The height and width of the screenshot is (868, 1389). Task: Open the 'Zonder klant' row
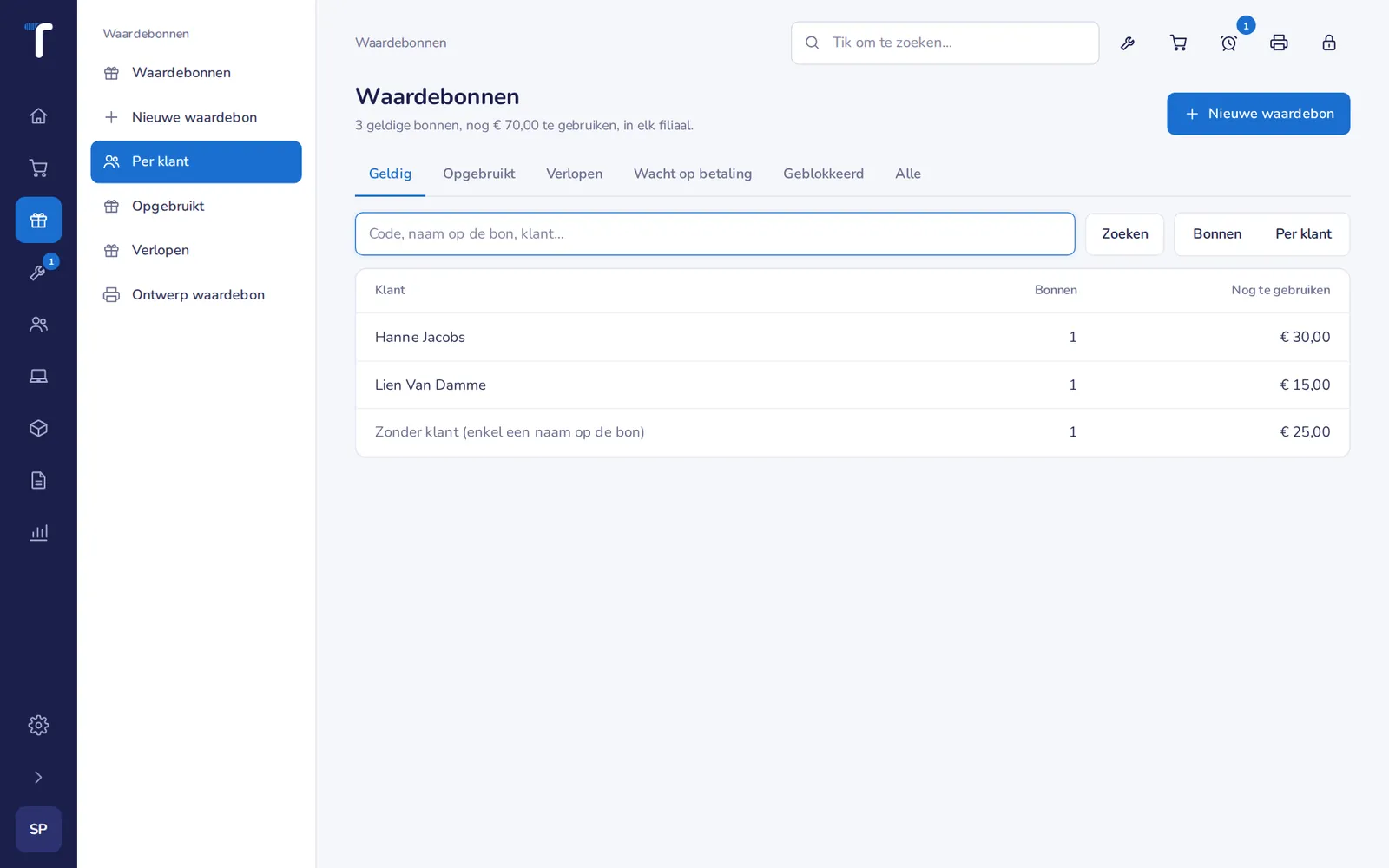click(852, 432)
